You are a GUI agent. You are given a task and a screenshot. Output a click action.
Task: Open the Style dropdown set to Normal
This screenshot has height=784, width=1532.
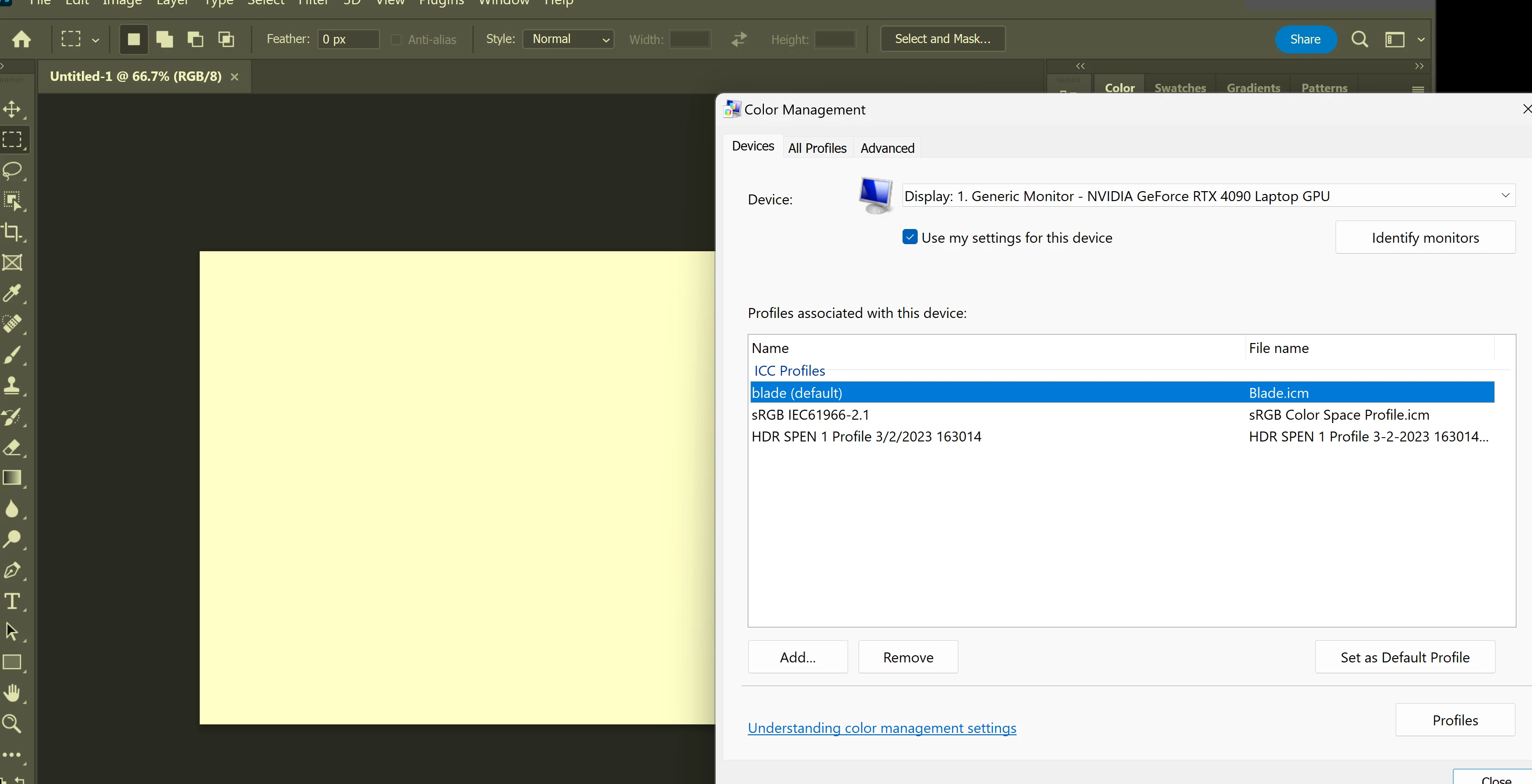pyautogui.click(x=568, y=39)
